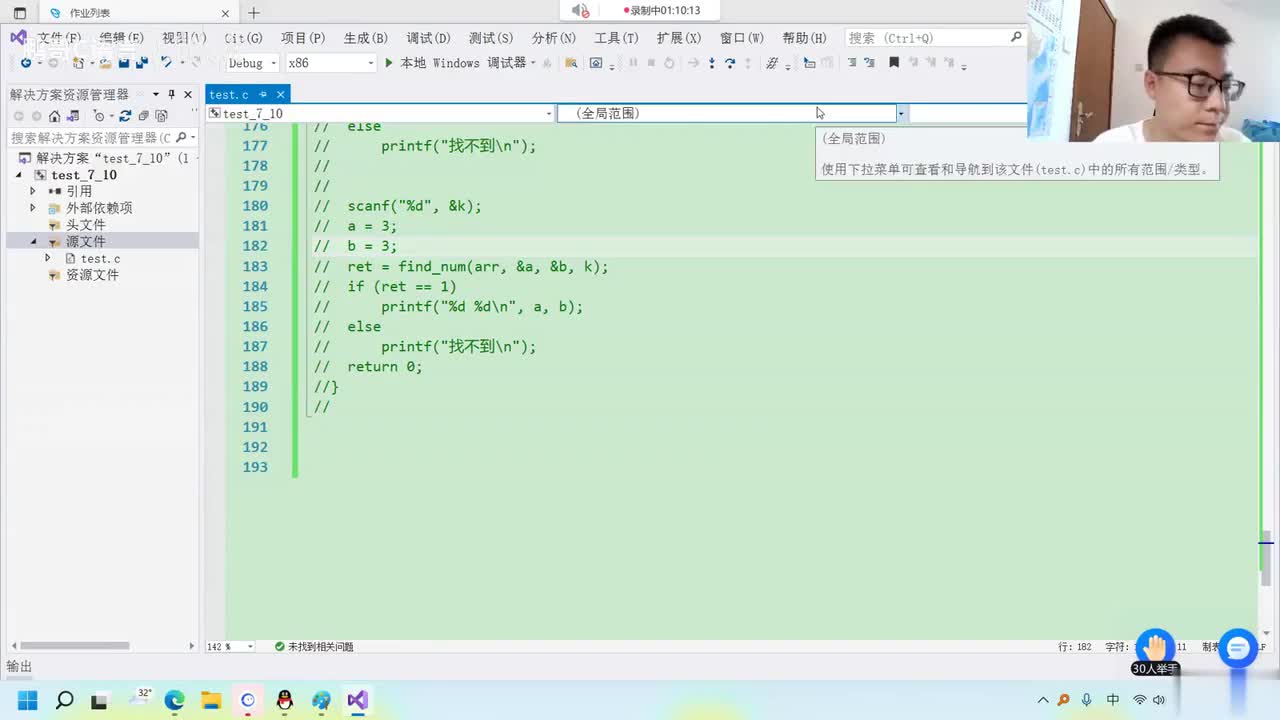Click the Save file toolbar icon
Viewport: 1280px width, 720px height.
click(x=123, y=62)
